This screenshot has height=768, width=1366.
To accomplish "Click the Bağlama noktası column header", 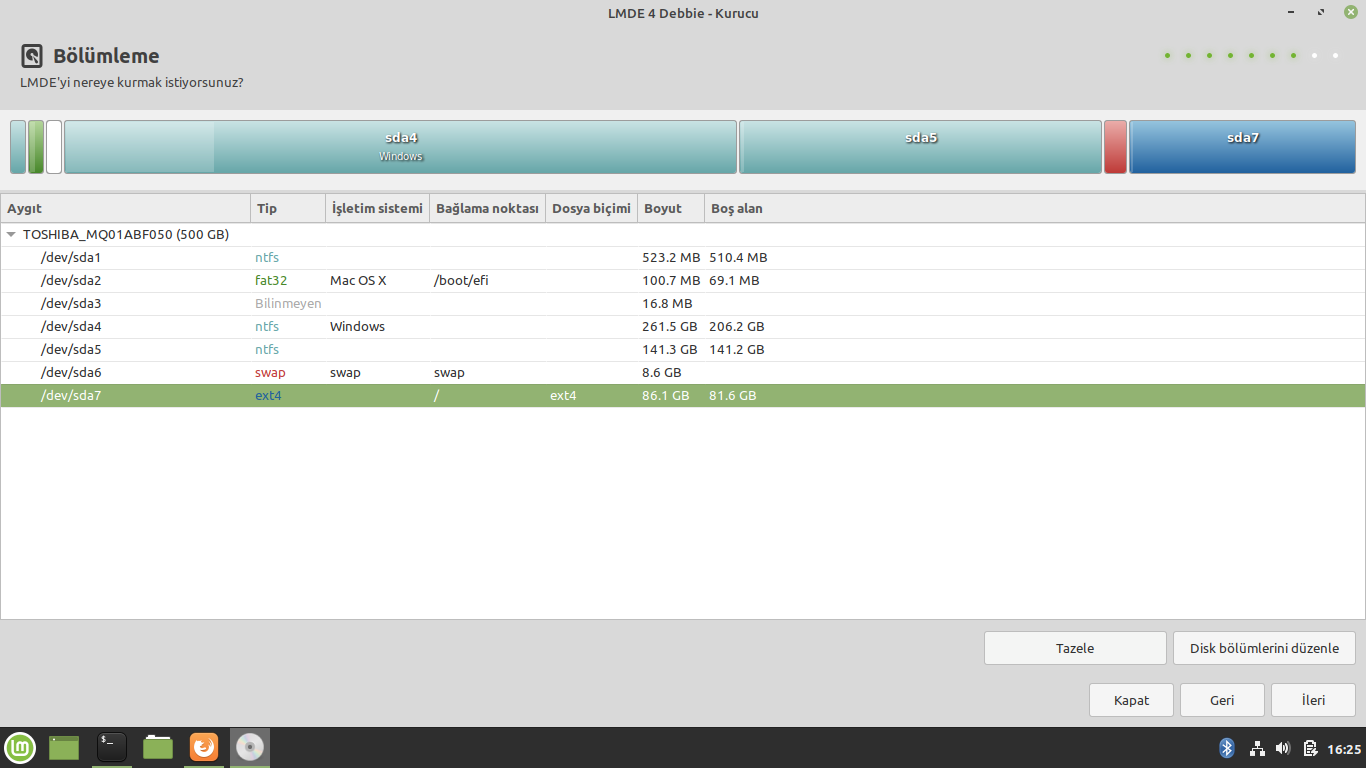I will [488, 208].
